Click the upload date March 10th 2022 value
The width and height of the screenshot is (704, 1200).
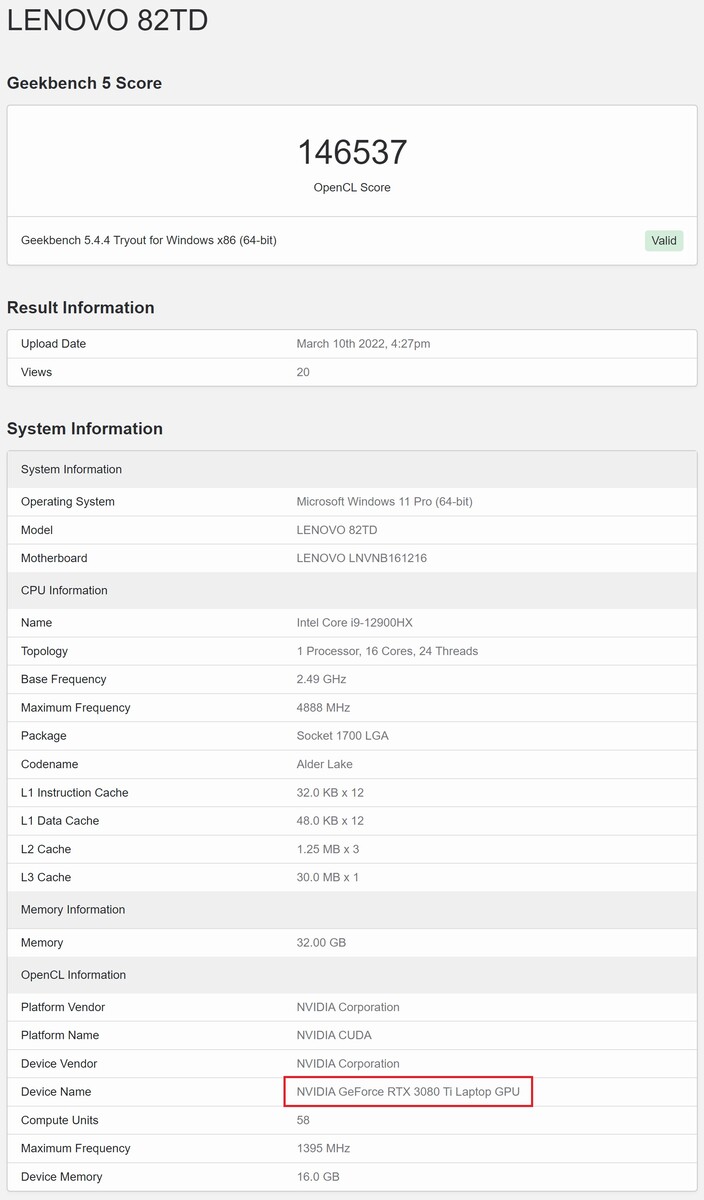point(363,344)
